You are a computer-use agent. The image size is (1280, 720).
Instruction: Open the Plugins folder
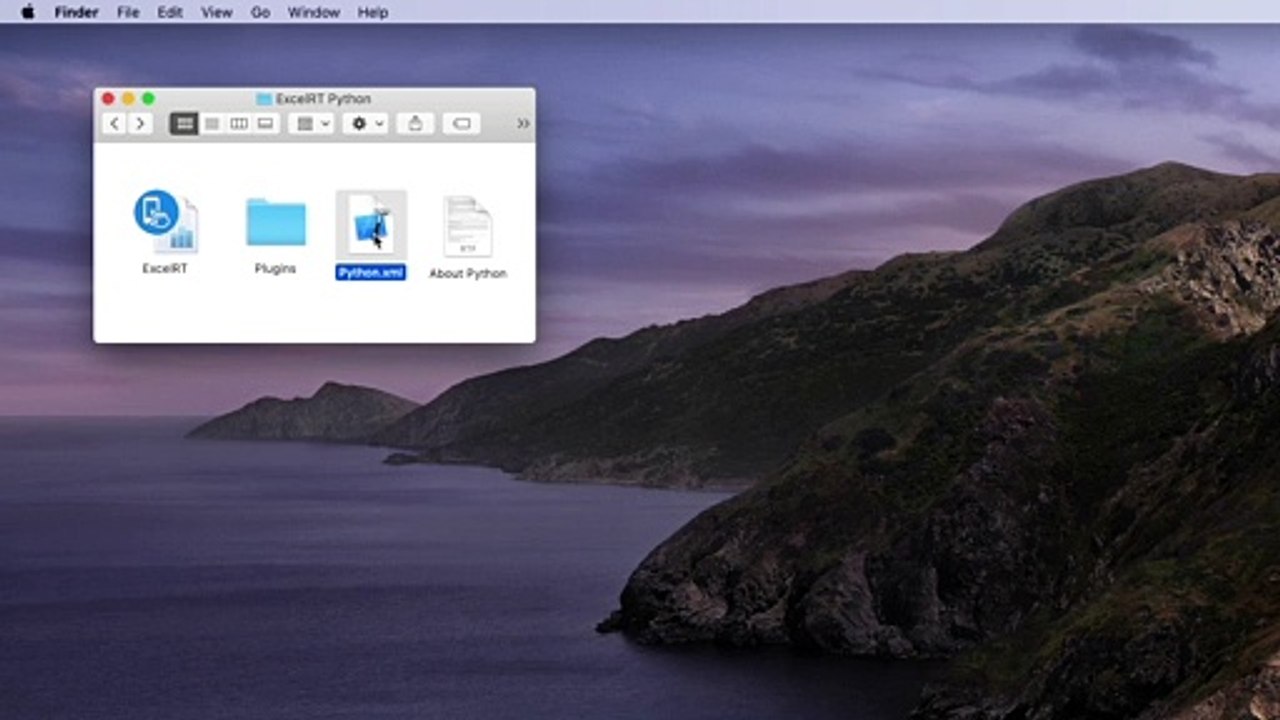tap(275, 223)
